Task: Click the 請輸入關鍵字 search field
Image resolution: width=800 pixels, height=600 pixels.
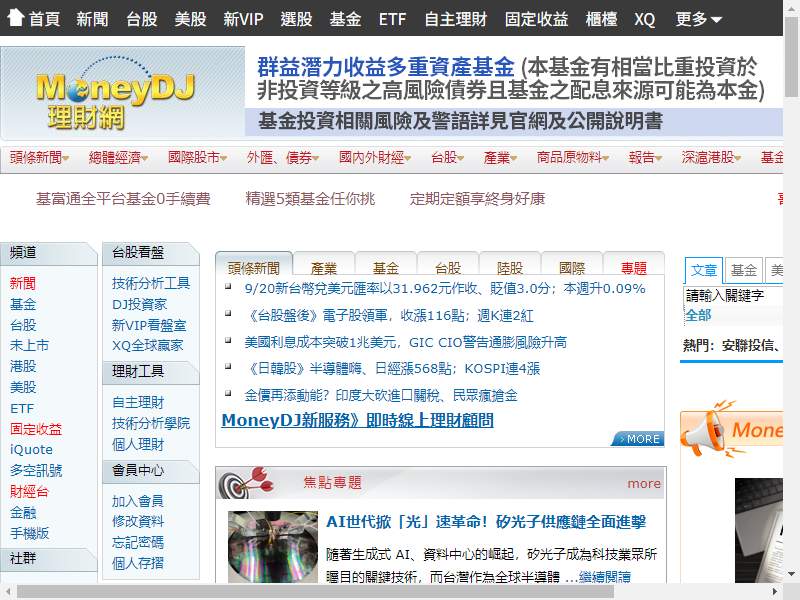Action: pos(733,295)
